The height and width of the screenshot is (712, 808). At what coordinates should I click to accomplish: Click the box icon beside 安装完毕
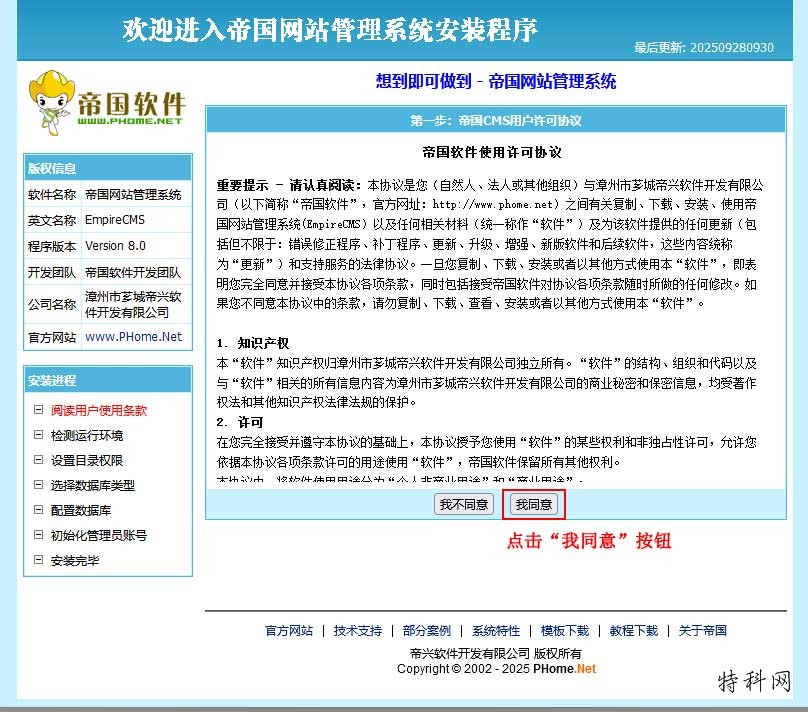[x=38, y=560]
